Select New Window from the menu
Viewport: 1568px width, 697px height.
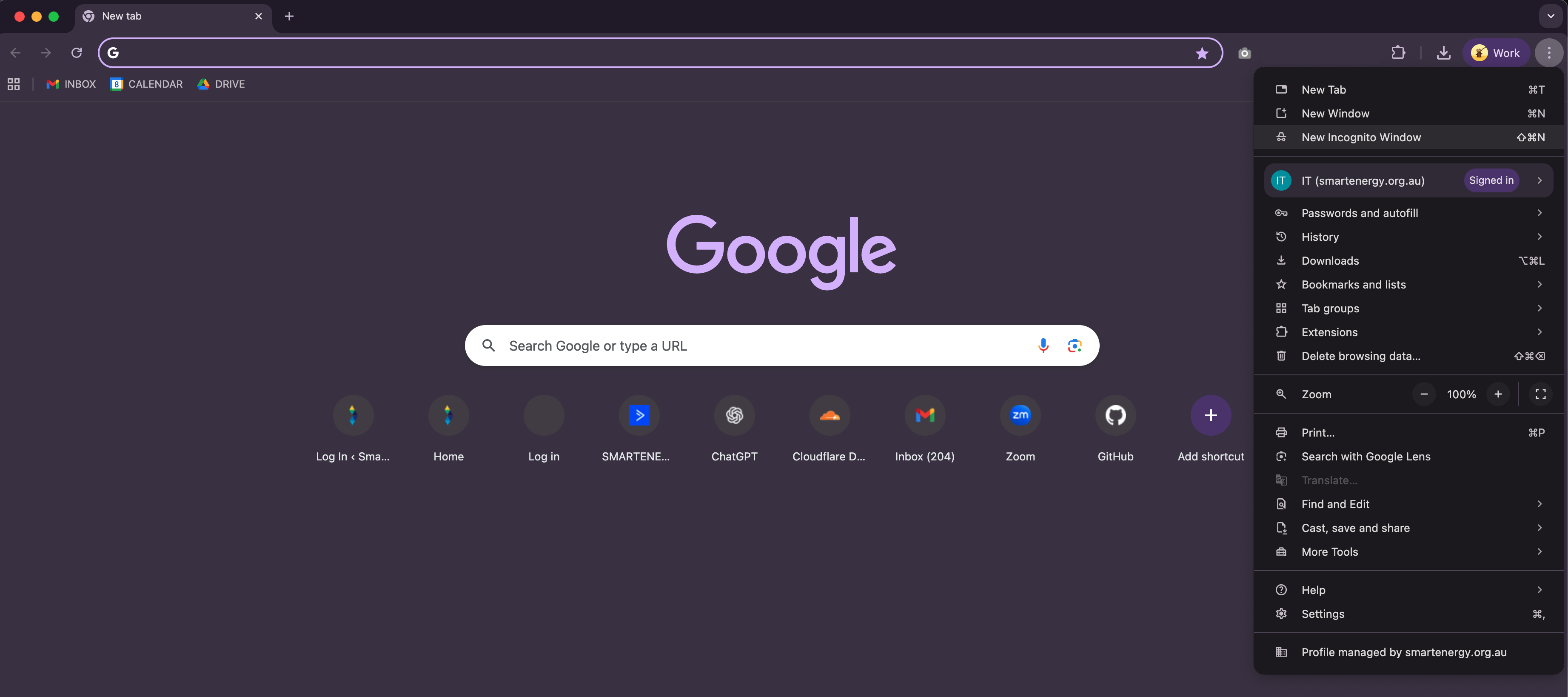1408,113
